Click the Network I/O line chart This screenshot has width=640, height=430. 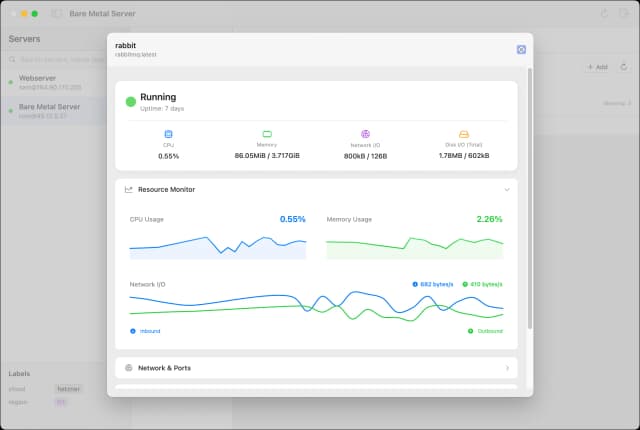click(x=316, y=307)
